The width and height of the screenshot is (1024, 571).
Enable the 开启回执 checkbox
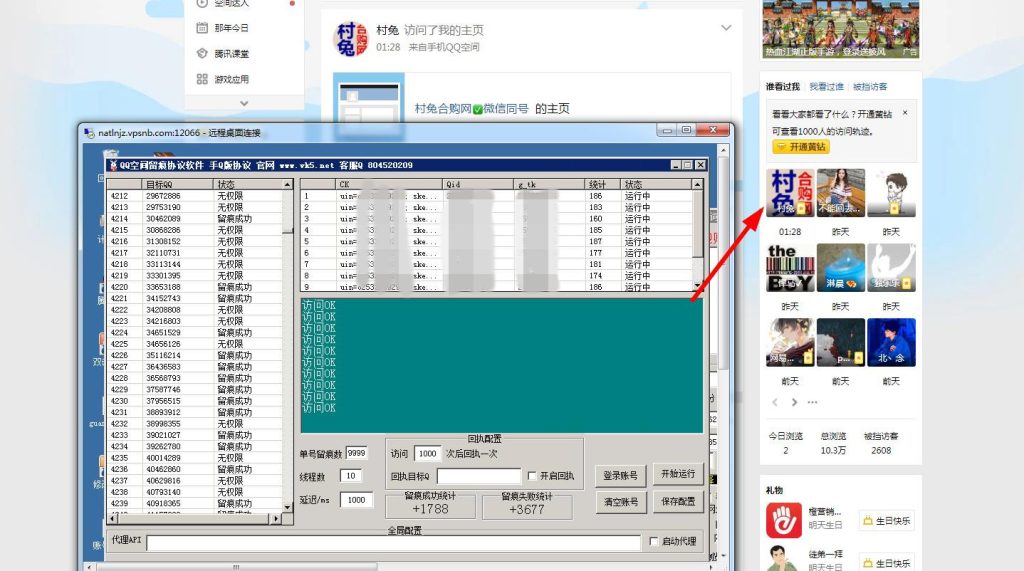point(532,476)
